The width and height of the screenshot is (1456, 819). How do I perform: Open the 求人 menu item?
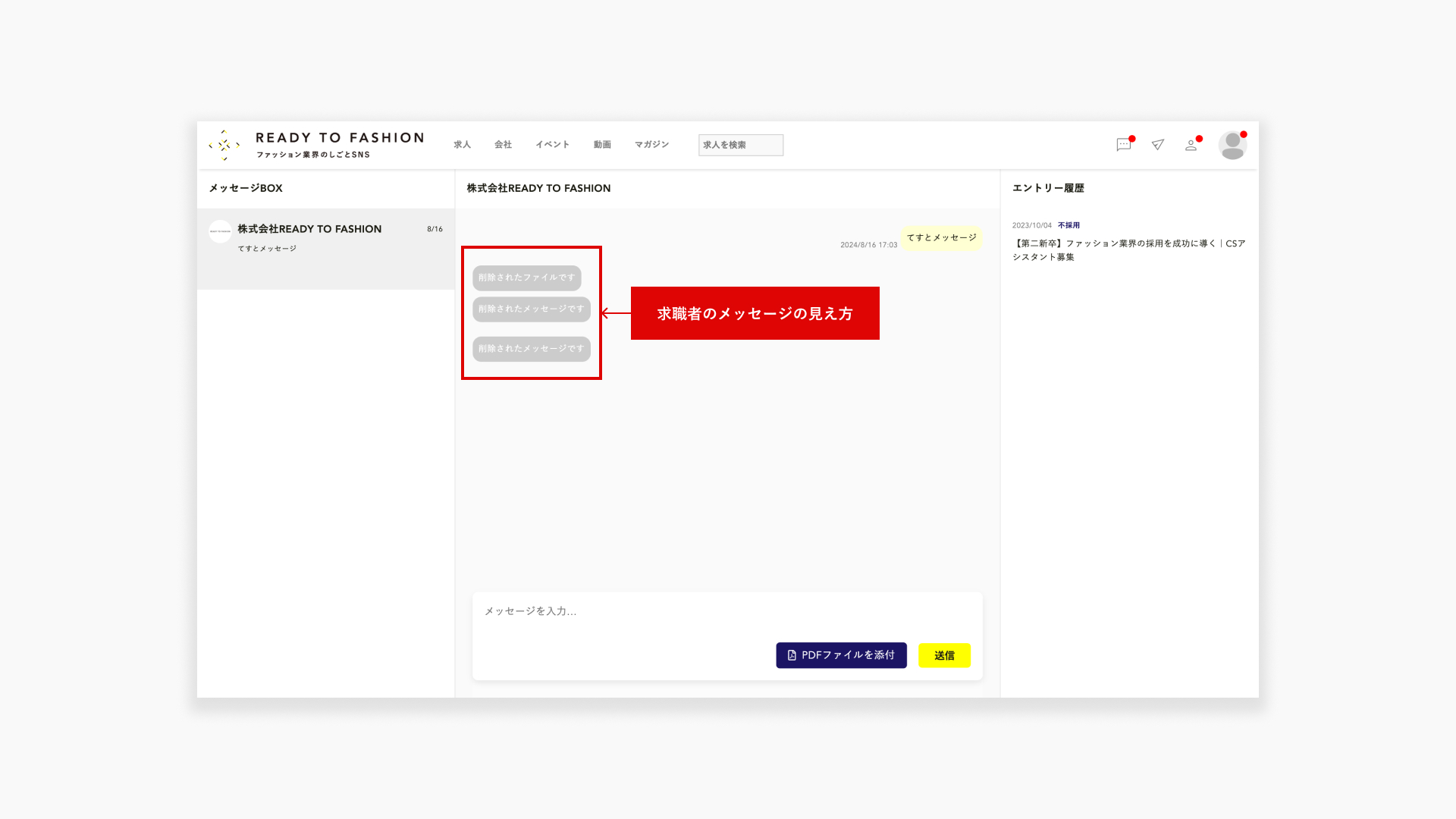coord(462,145)
